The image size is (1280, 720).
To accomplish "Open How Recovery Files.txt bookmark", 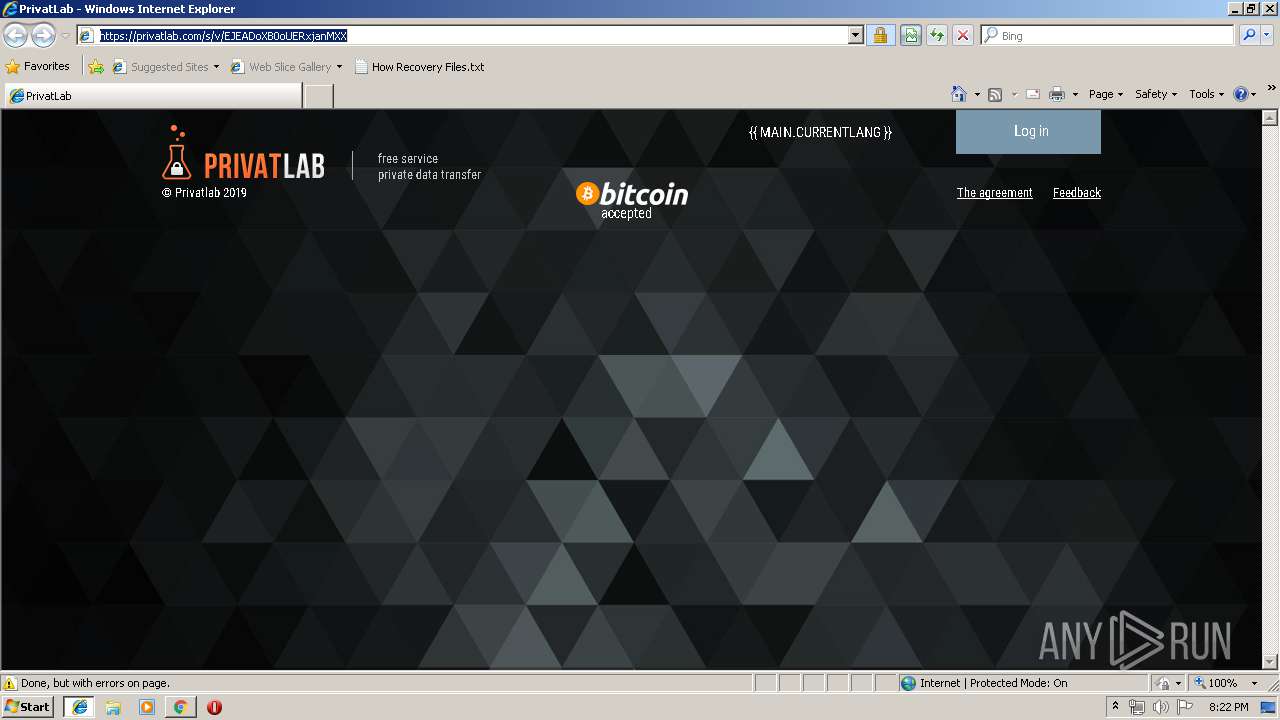I will 419,67.
